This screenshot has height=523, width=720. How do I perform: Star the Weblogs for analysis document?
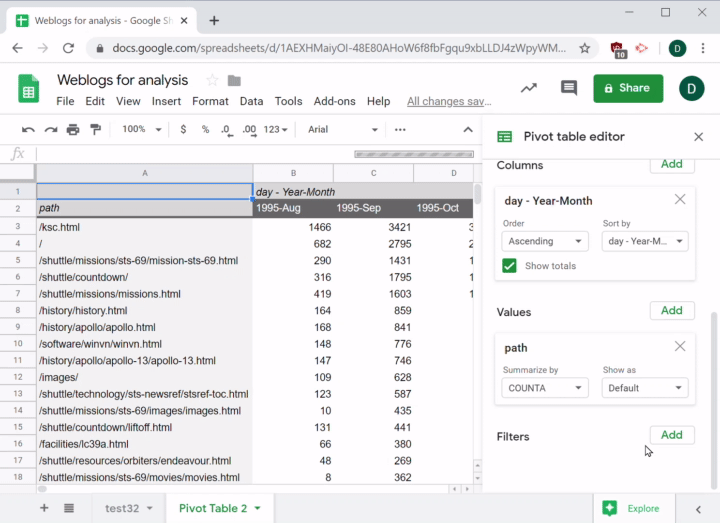click(x=212, y=80)
